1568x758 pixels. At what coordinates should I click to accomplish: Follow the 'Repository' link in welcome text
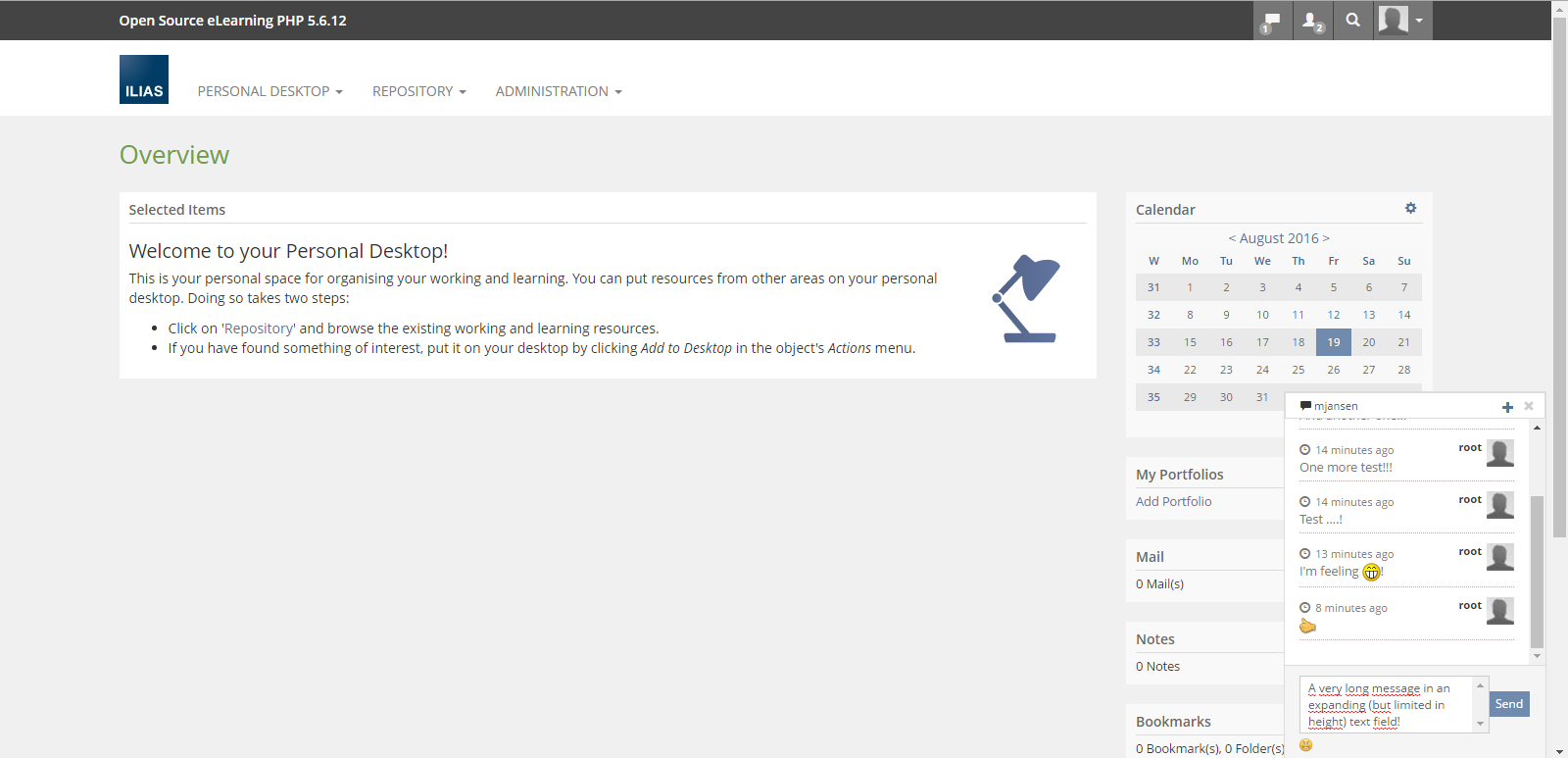click(x=259, y=328)
